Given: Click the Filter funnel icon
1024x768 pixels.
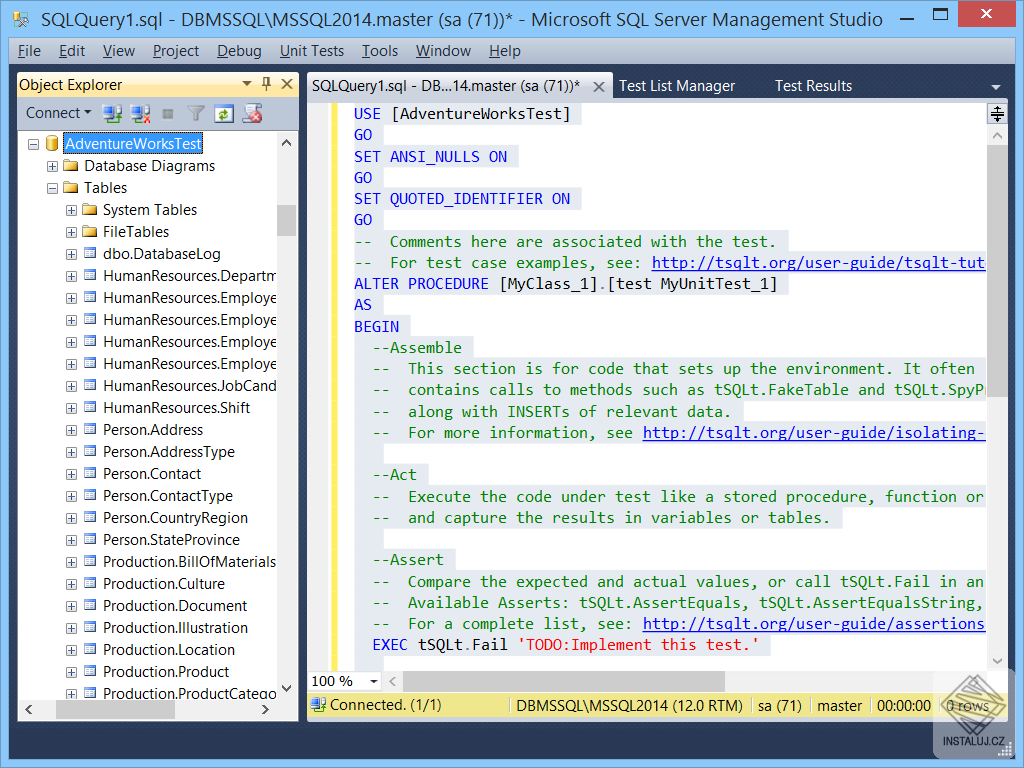Looking at the screenshot, I should [196, 114].
